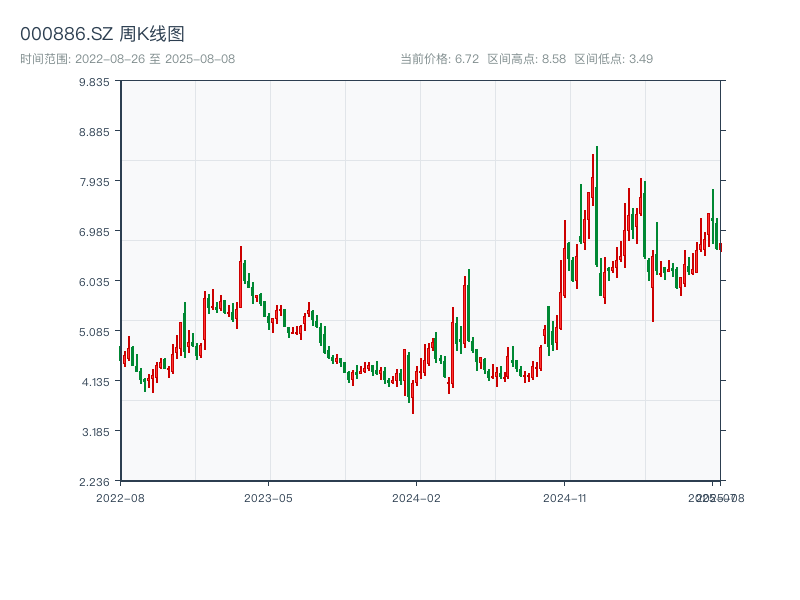
Task: Click the 当前价格 6.72 label
Action: 440,59
